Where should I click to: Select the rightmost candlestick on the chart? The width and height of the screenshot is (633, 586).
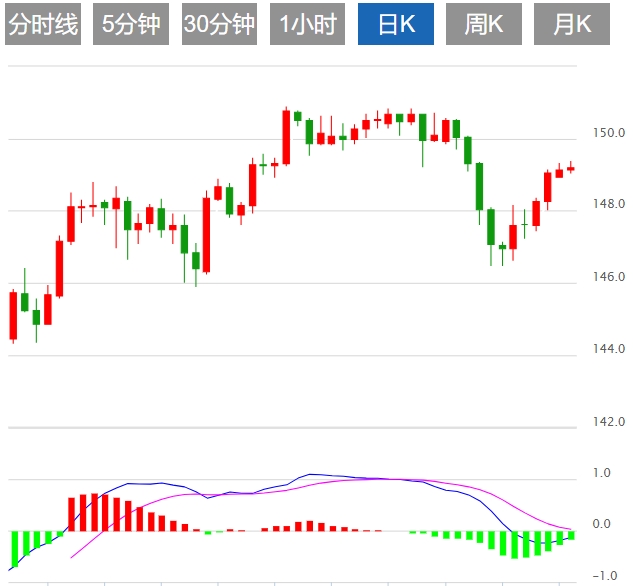pos(571,168)
